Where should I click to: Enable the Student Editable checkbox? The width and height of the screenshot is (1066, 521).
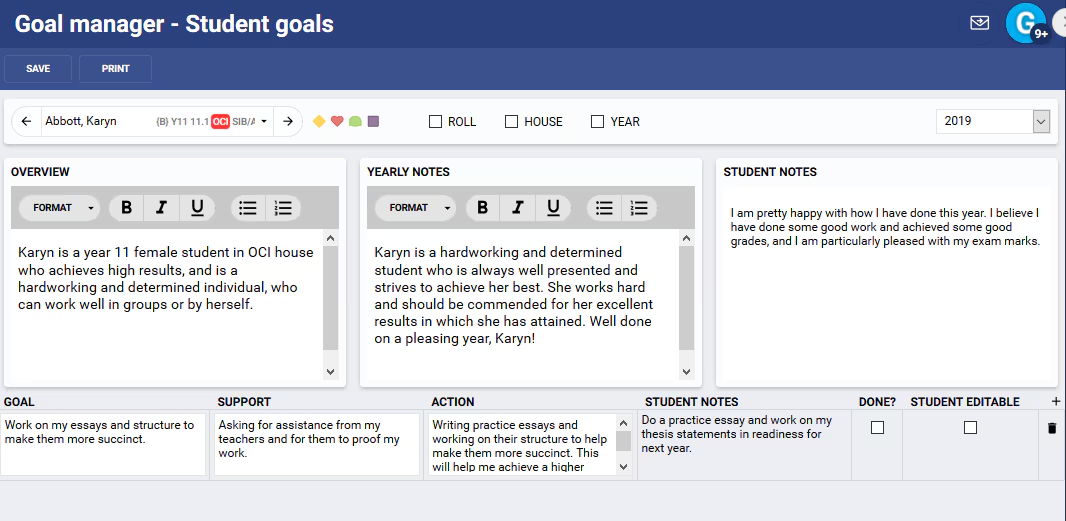(x=970, y=428)
